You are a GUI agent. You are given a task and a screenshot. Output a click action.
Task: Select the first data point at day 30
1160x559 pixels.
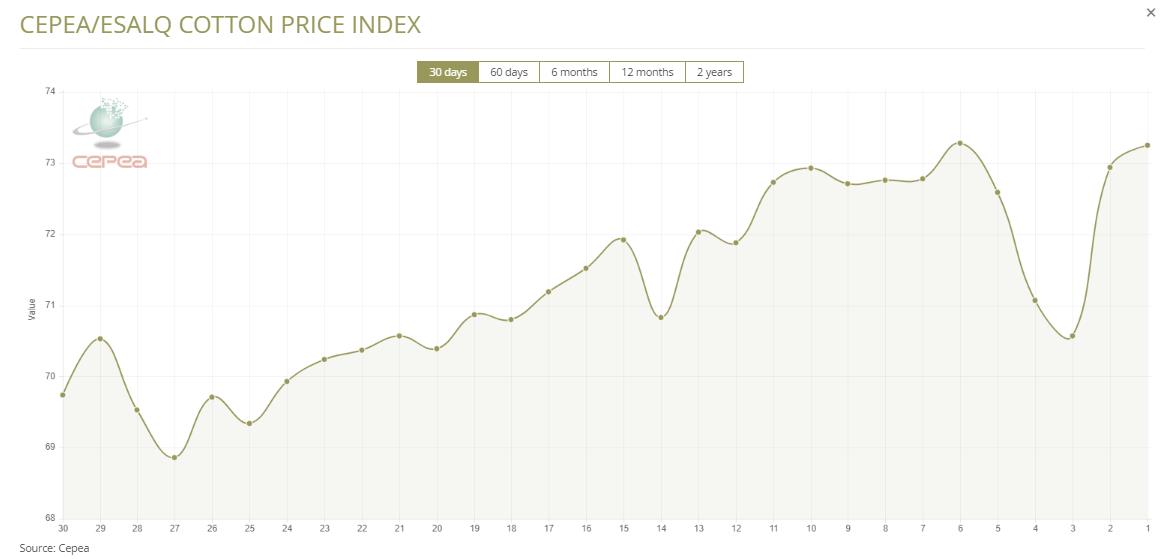(63, 395)
